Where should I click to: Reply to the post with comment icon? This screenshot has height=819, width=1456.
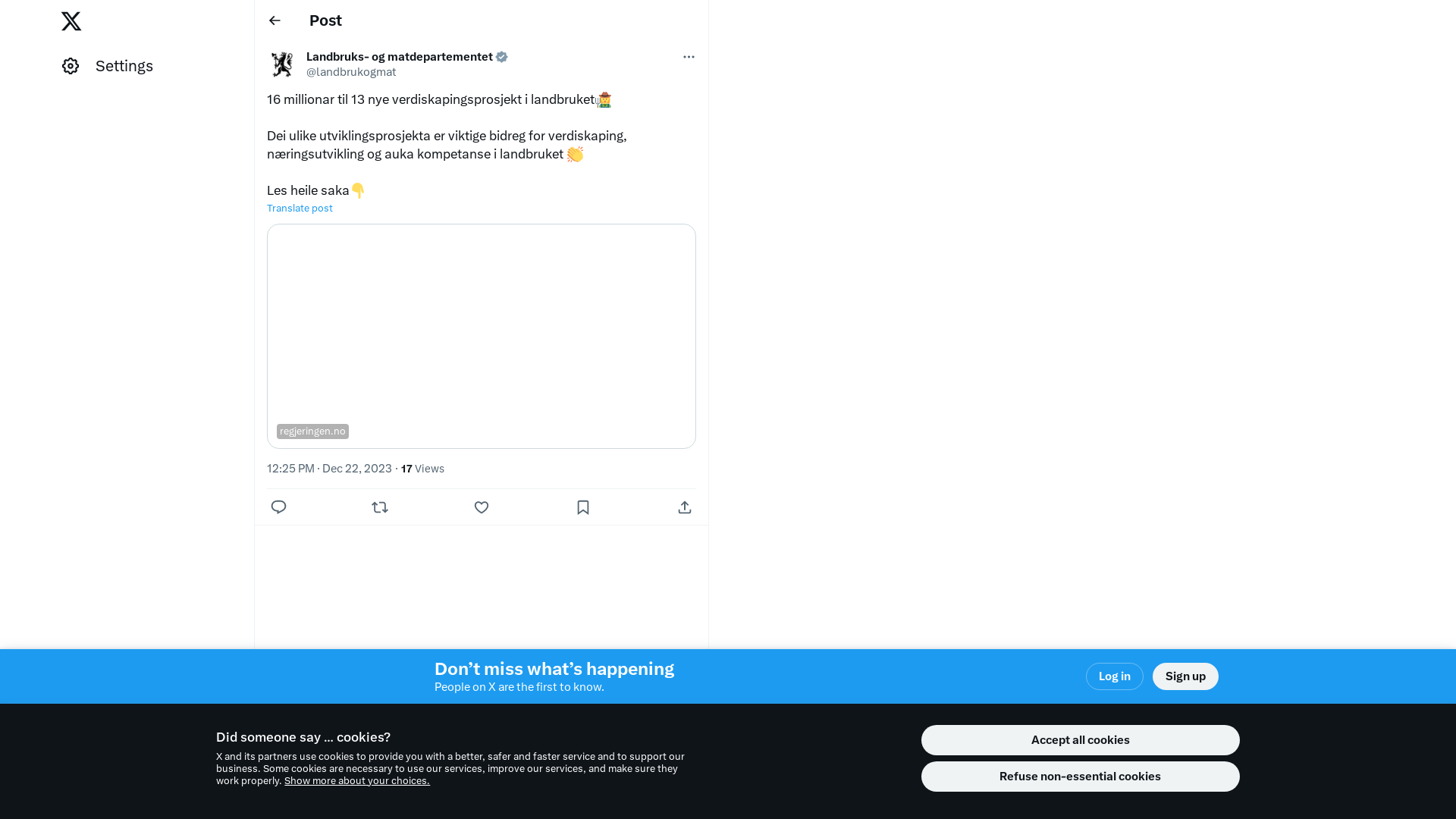pos(278,507)
